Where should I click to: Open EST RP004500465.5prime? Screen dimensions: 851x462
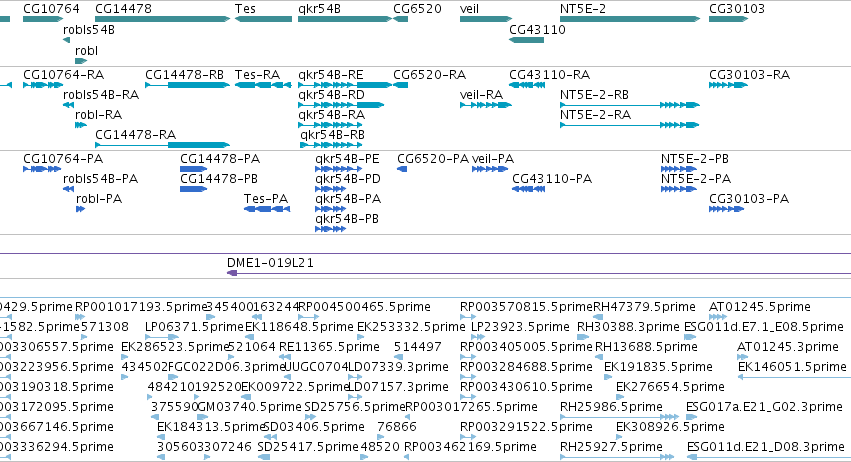pyautogui.click(x=309, y=317)
